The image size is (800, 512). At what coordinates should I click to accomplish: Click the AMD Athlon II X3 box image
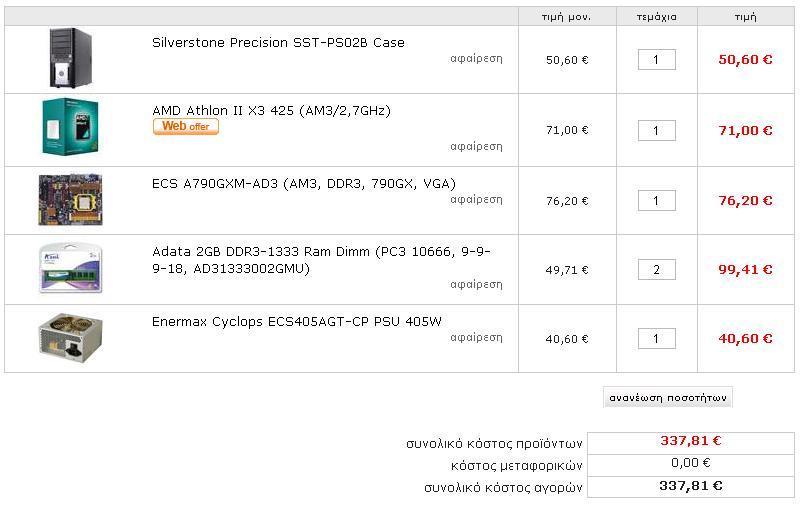[70, 127]
